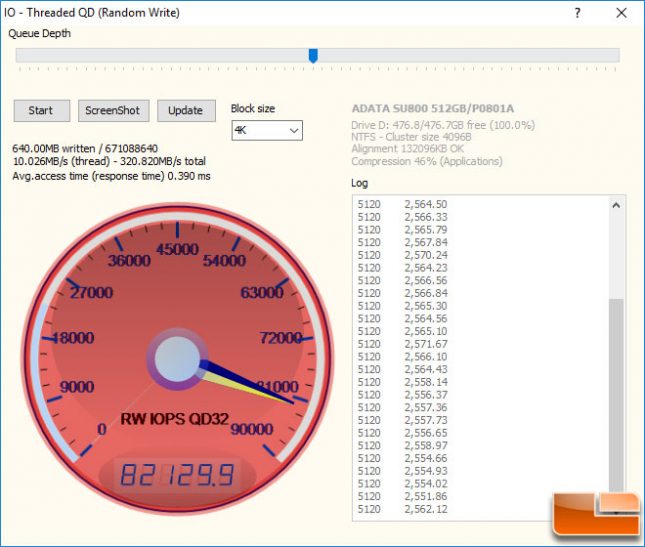Click the 9000 mark on the gauge
The width and height of the screenshot is (645, 547).
click(77, 387)
